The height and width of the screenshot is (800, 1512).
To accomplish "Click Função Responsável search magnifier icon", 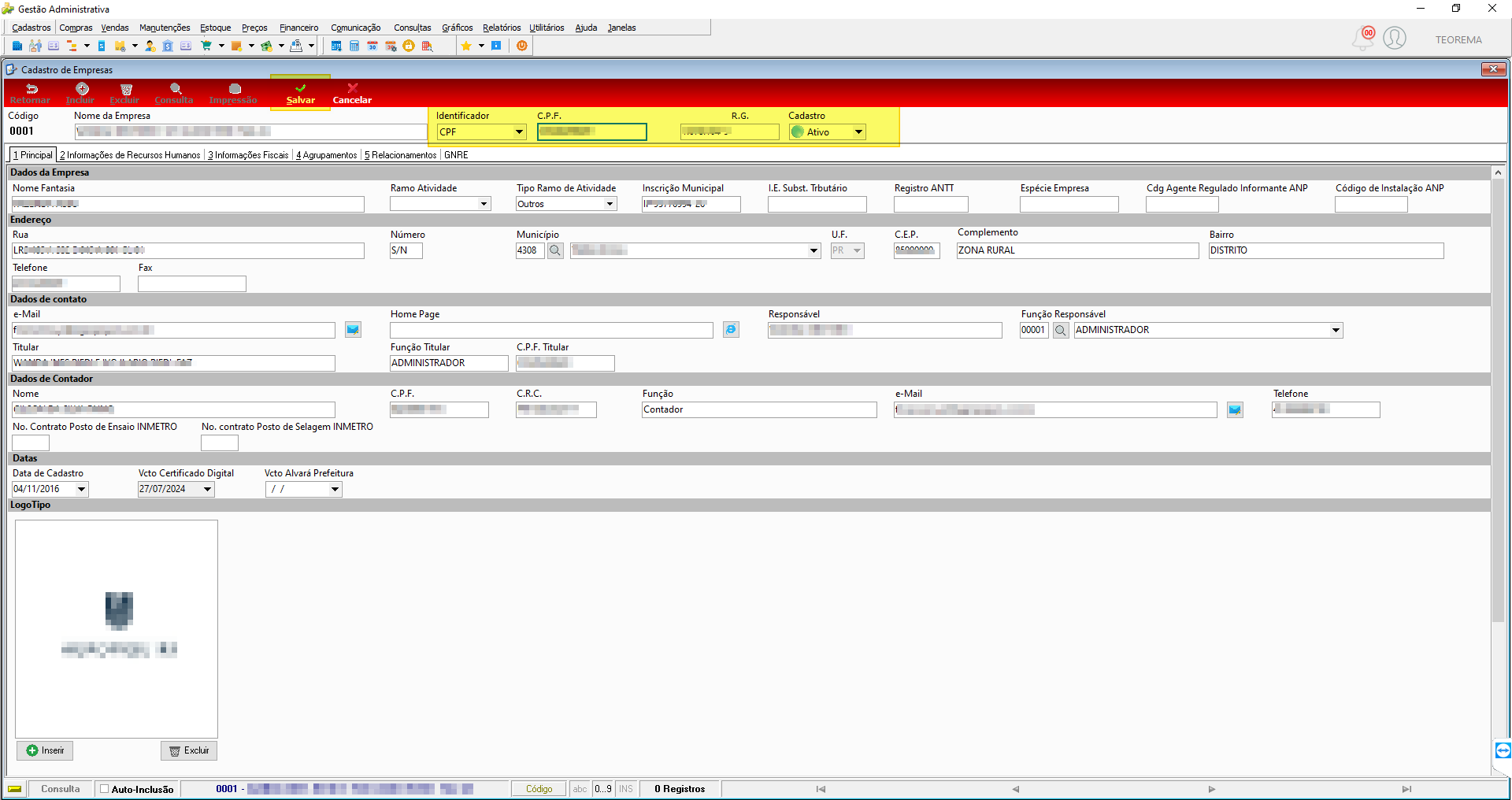I will [1061, 330].
